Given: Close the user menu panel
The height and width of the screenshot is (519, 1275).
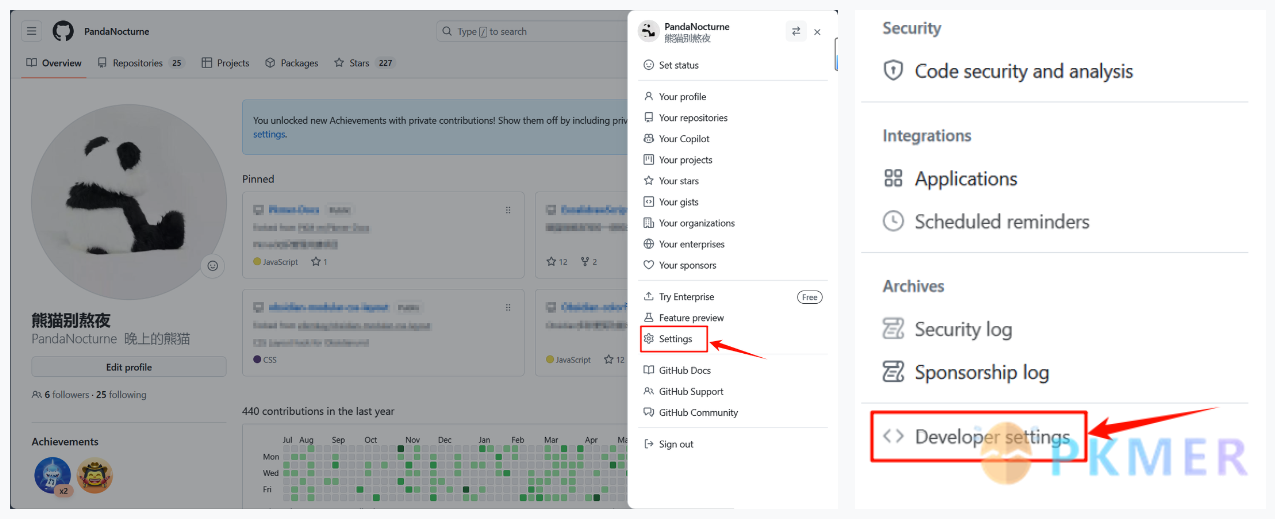Looking at the screenshot, I should click(x=817, y=32).
